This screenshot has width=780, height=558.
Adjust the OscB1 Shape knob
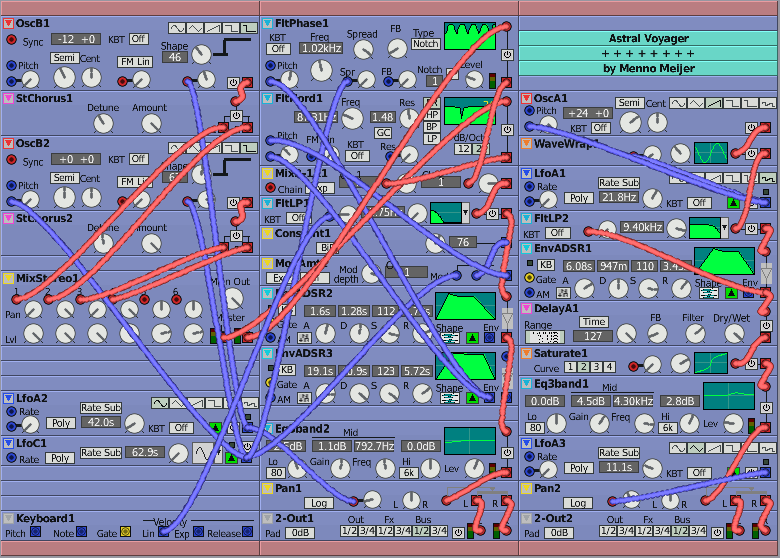click(x=201, y=55)
